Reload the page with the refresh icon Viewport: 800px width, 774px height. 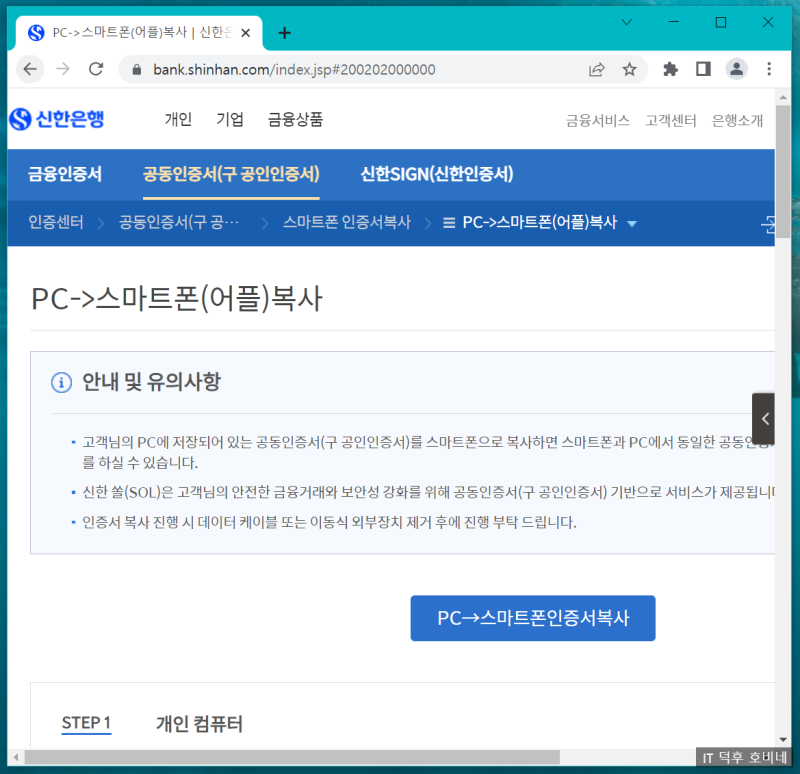coord(95,69)
